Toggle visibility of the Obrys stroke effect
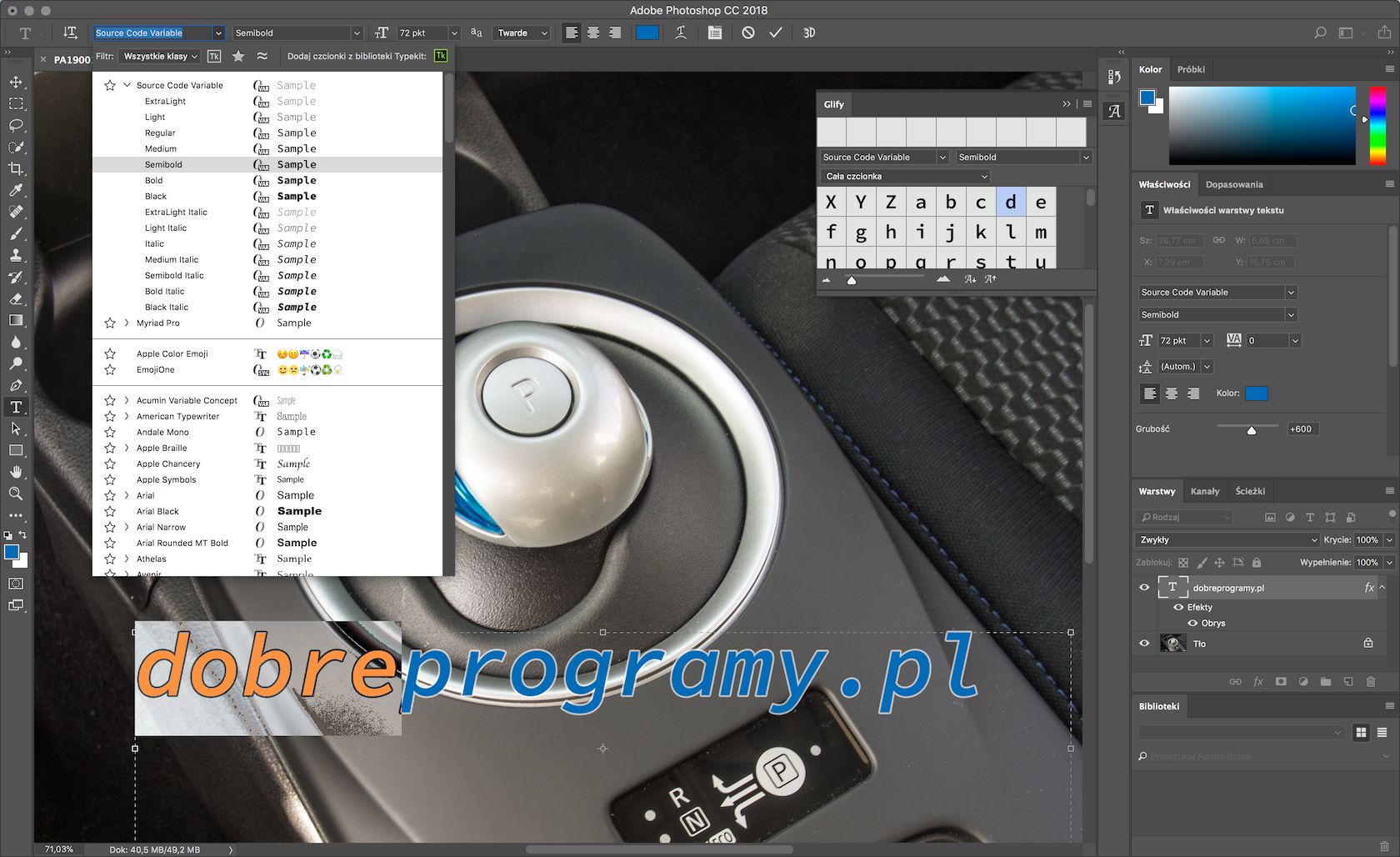 pyautogui.click(x=1192, y=624)
